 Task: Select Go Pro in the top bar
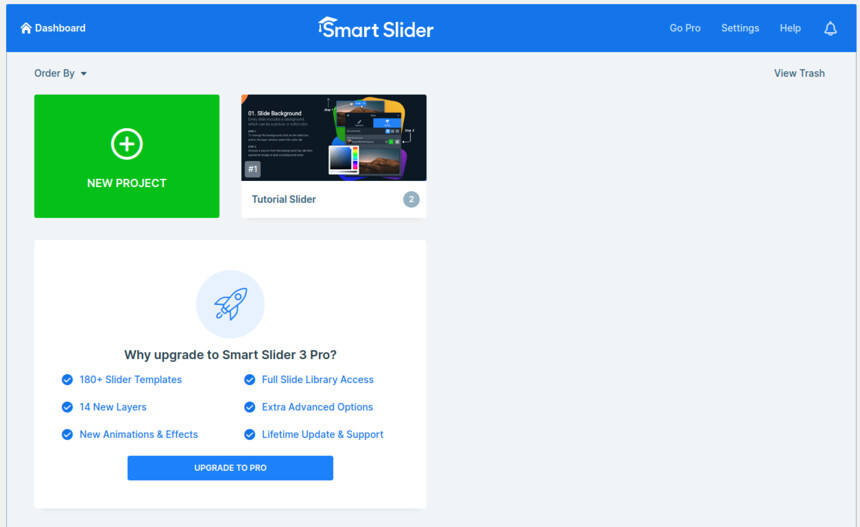click(684, 28)
